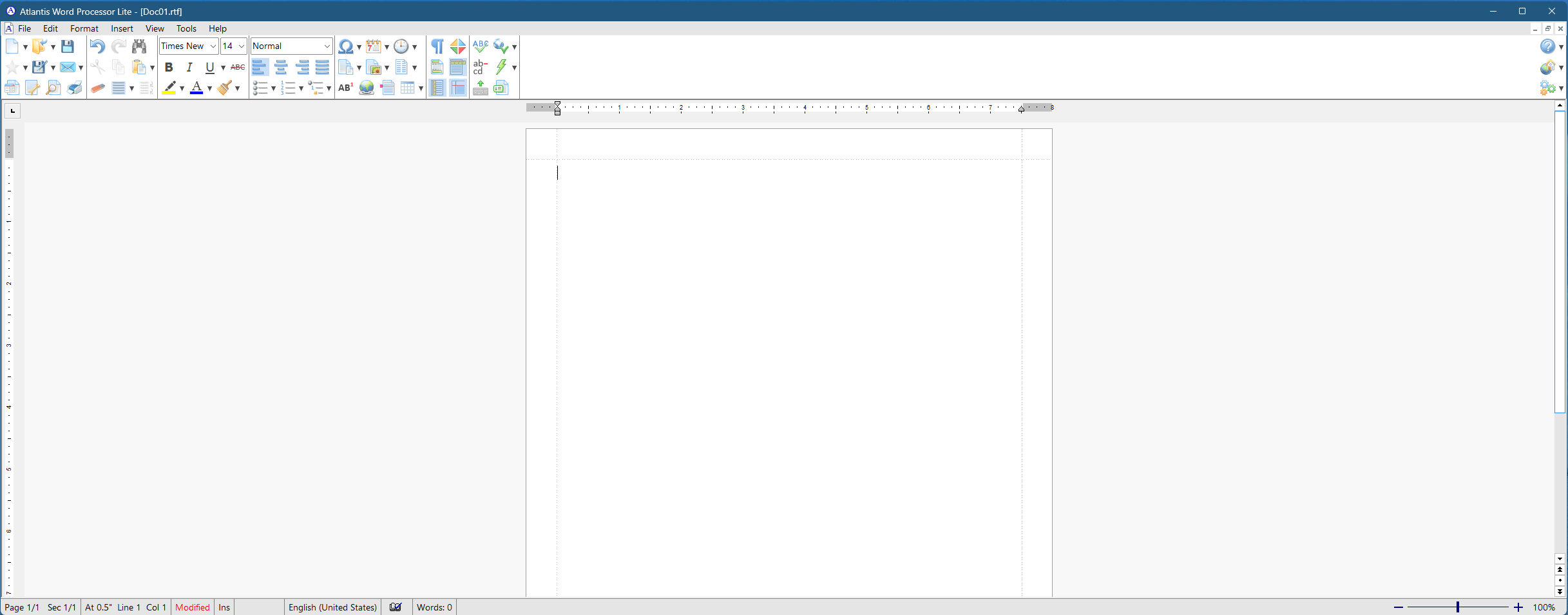Insert a footnote
The height and width of the screenshot is (615, 1568).
coord(346,88)
